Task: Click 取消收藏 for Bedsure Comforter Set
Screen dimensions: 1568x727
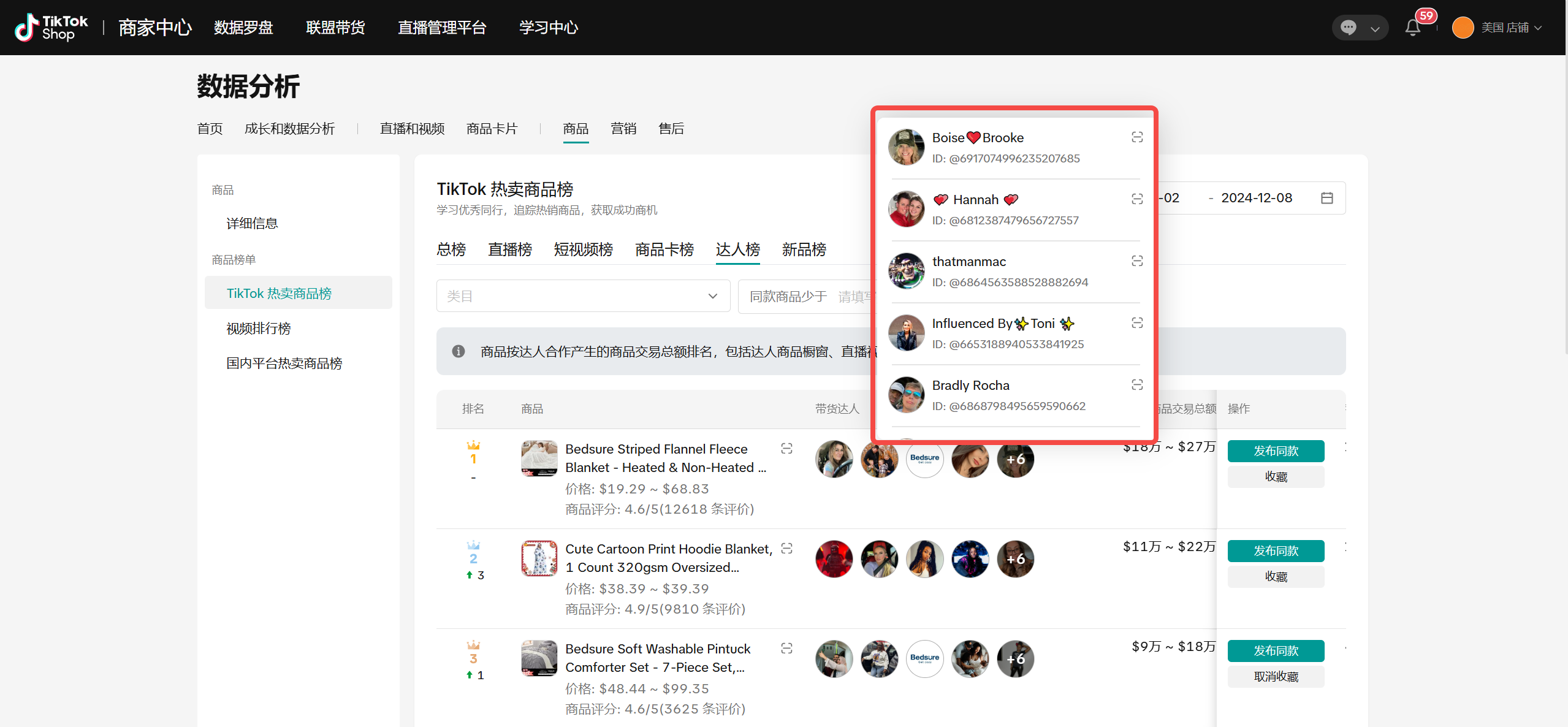Action: [x=1276, y=677]
